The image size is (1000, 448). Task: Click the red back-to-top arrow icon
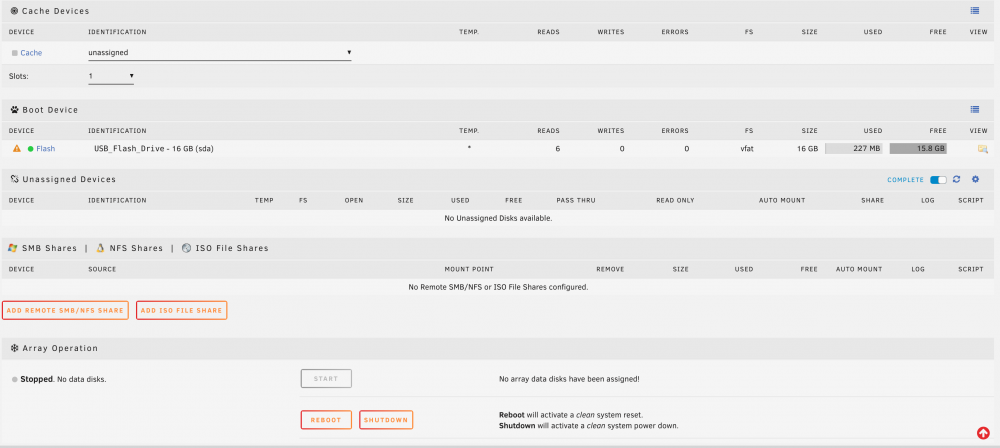(983, 433)
